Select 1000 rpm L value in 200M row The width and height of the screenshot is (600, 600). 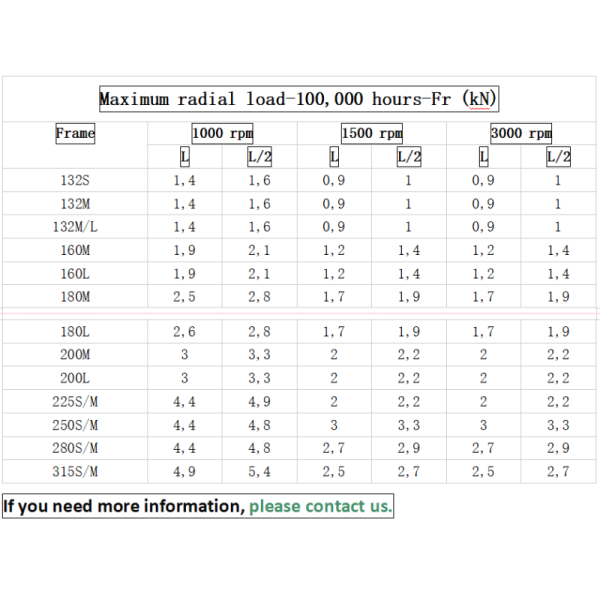[x=184, y=355]
